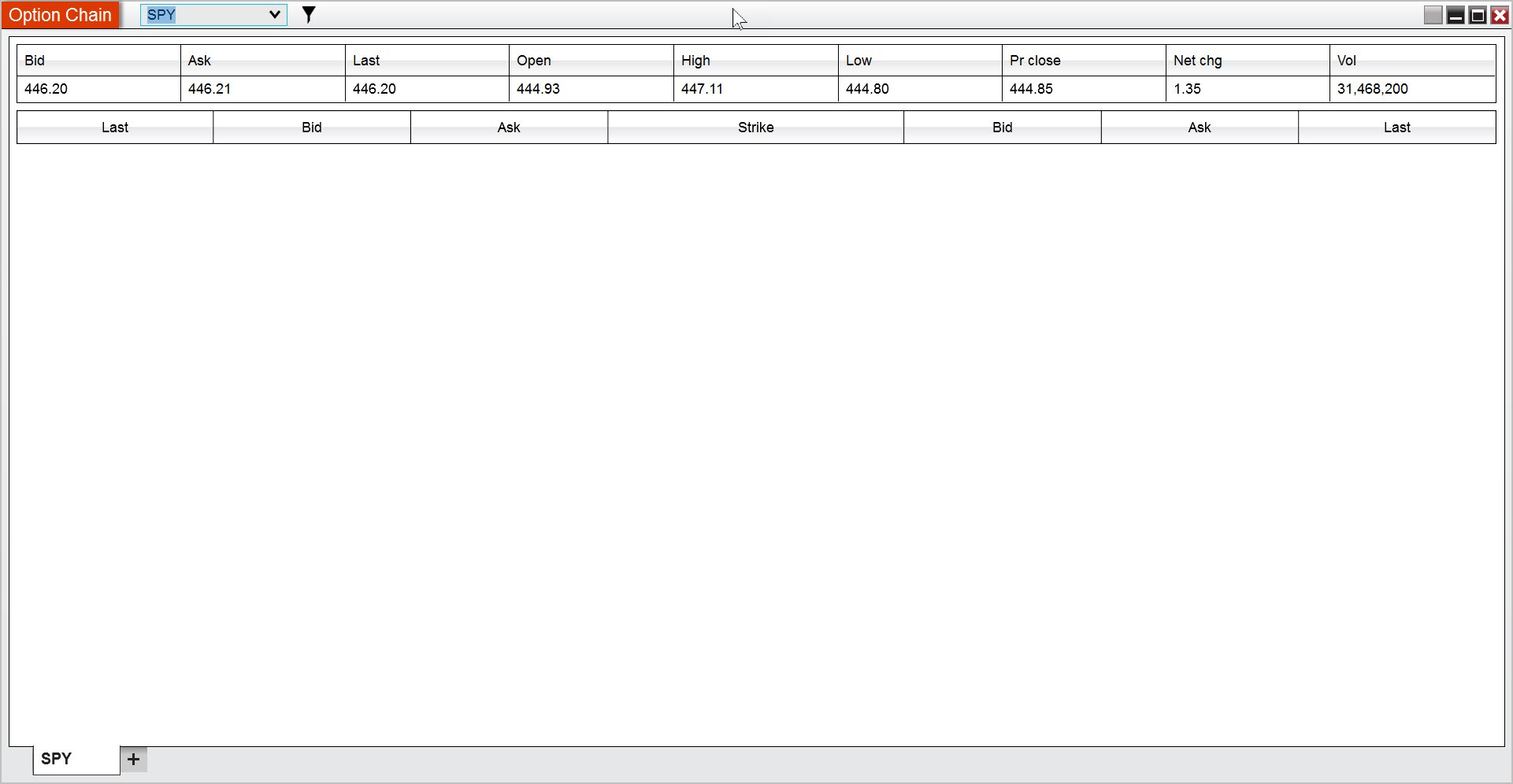Add a new tab with plus button
Screen dimensions: 1513x784
pos(133,759)
